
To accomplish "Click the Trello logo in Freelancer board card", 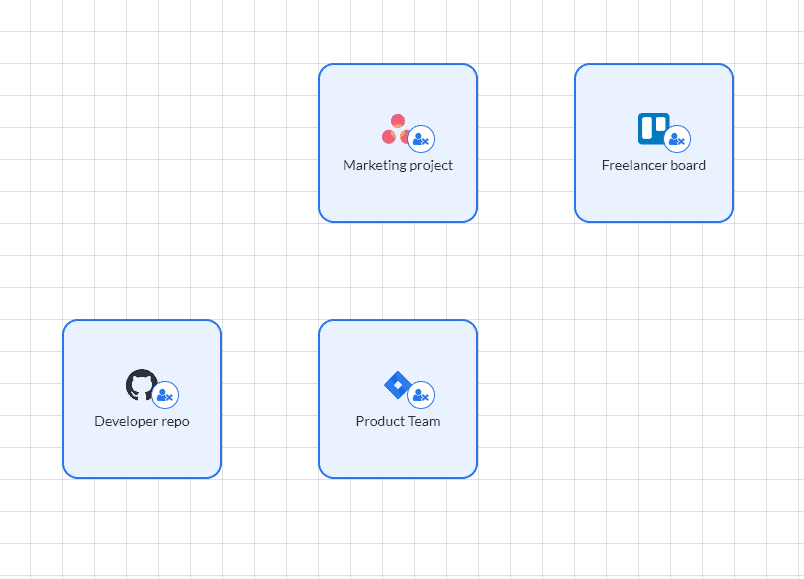I will [653, 128].
